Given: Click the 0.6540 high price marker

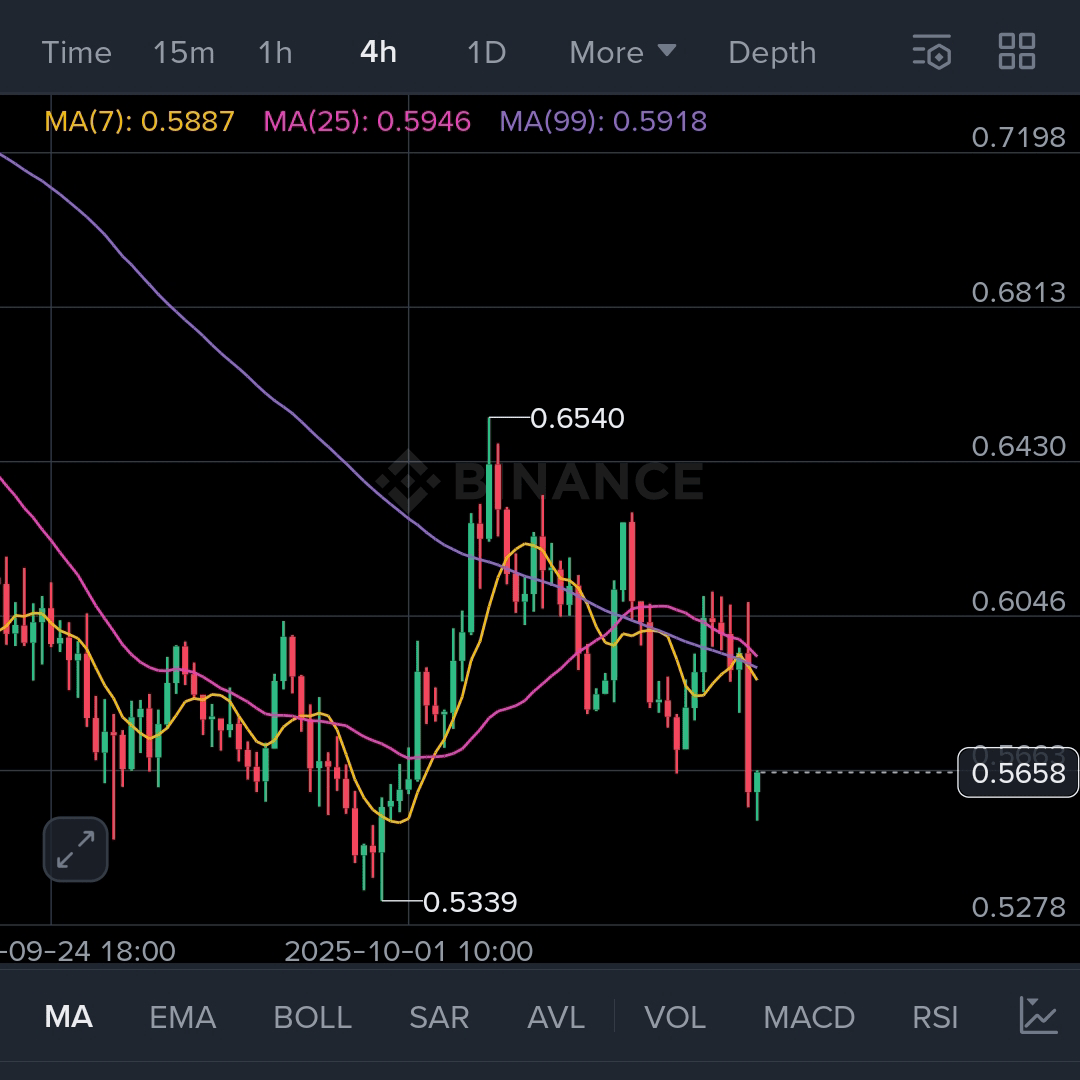Looking at the screenshot, I should (x=577, y=419).
